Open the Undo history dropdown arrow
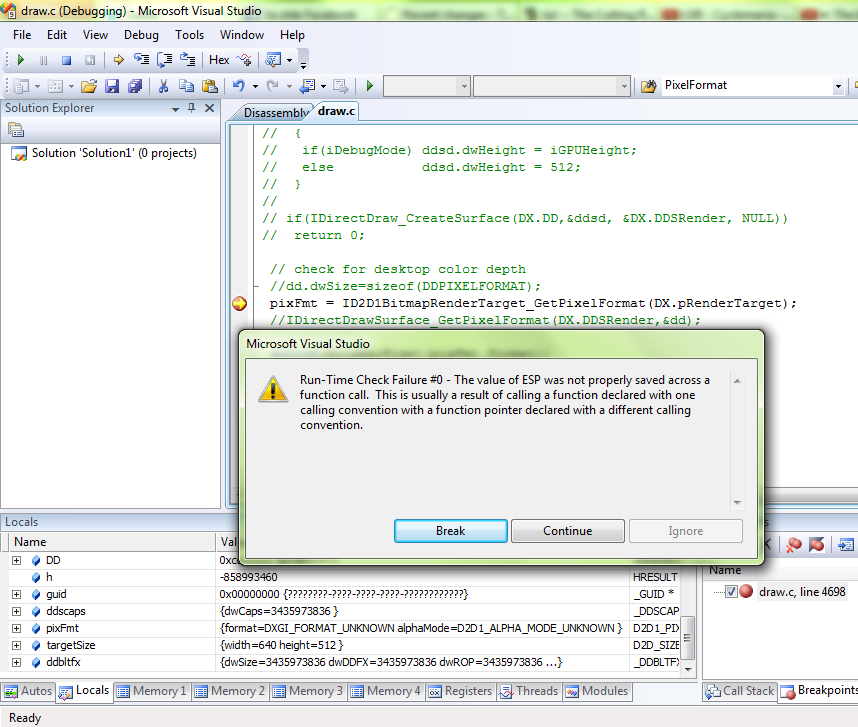The width and height of the screenshot is (858, 727). (255, 86)
